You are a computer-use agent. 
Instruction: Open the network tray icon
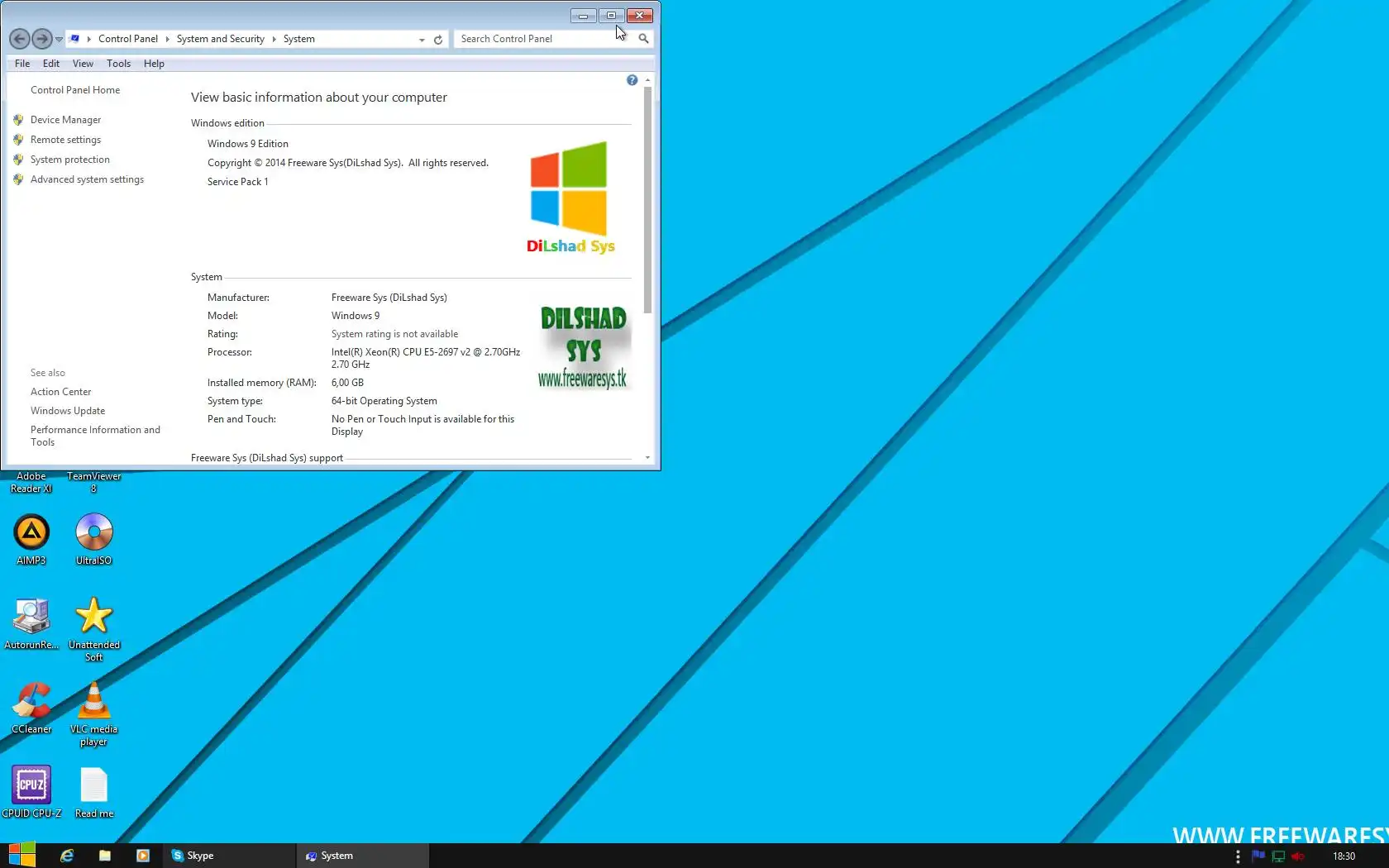click(1278, 856)
